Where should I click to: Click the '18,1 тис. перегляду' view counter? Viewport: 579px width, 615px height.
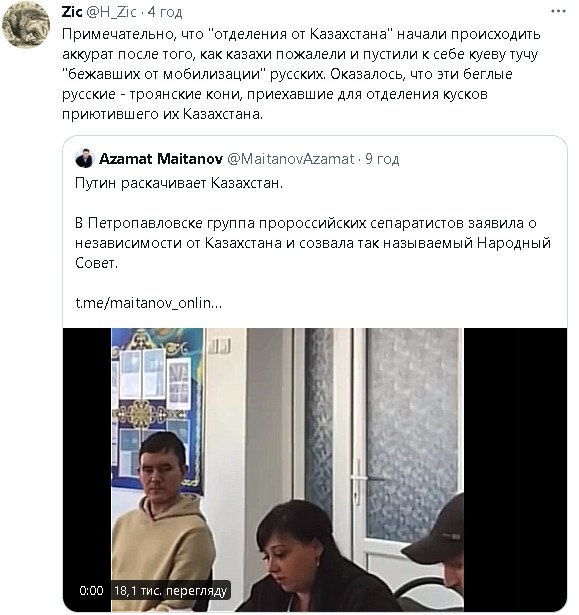point(171,591)
